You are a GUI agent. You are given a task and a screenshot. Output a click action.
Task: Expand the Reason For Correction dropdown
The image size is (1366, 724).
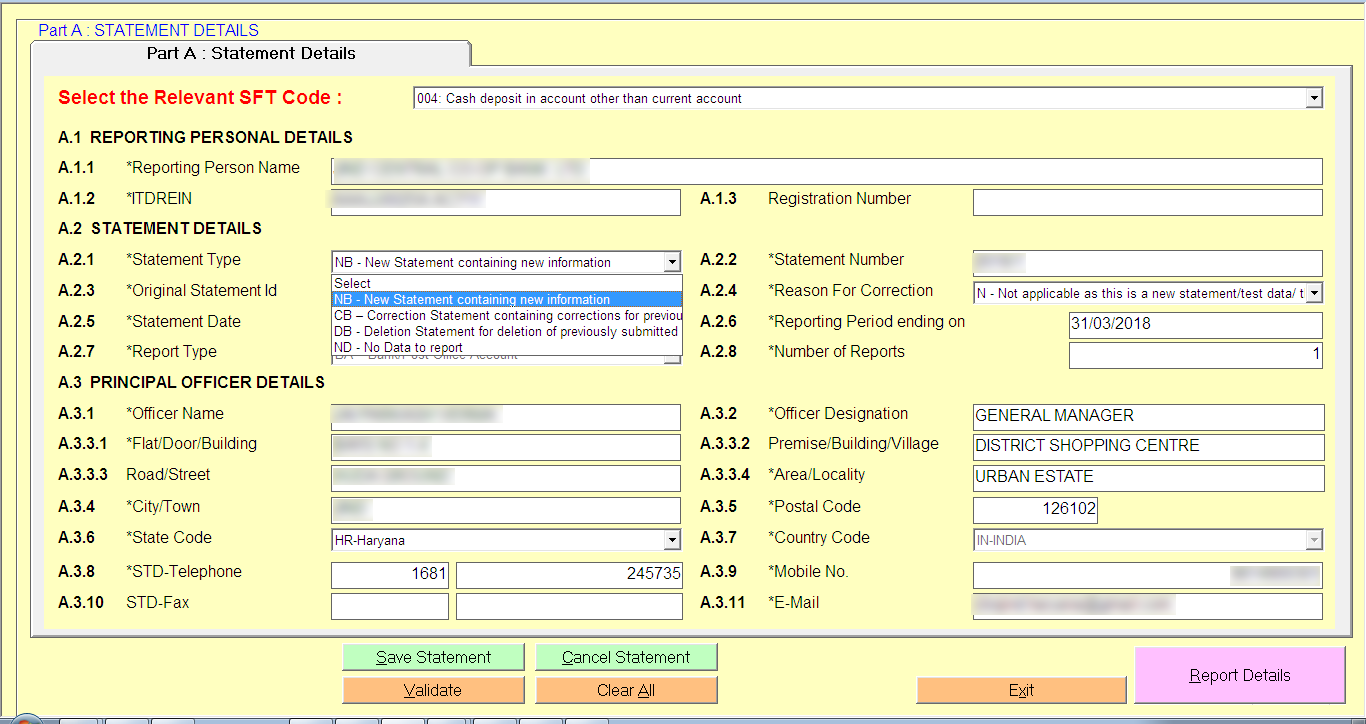point(1314,292)
